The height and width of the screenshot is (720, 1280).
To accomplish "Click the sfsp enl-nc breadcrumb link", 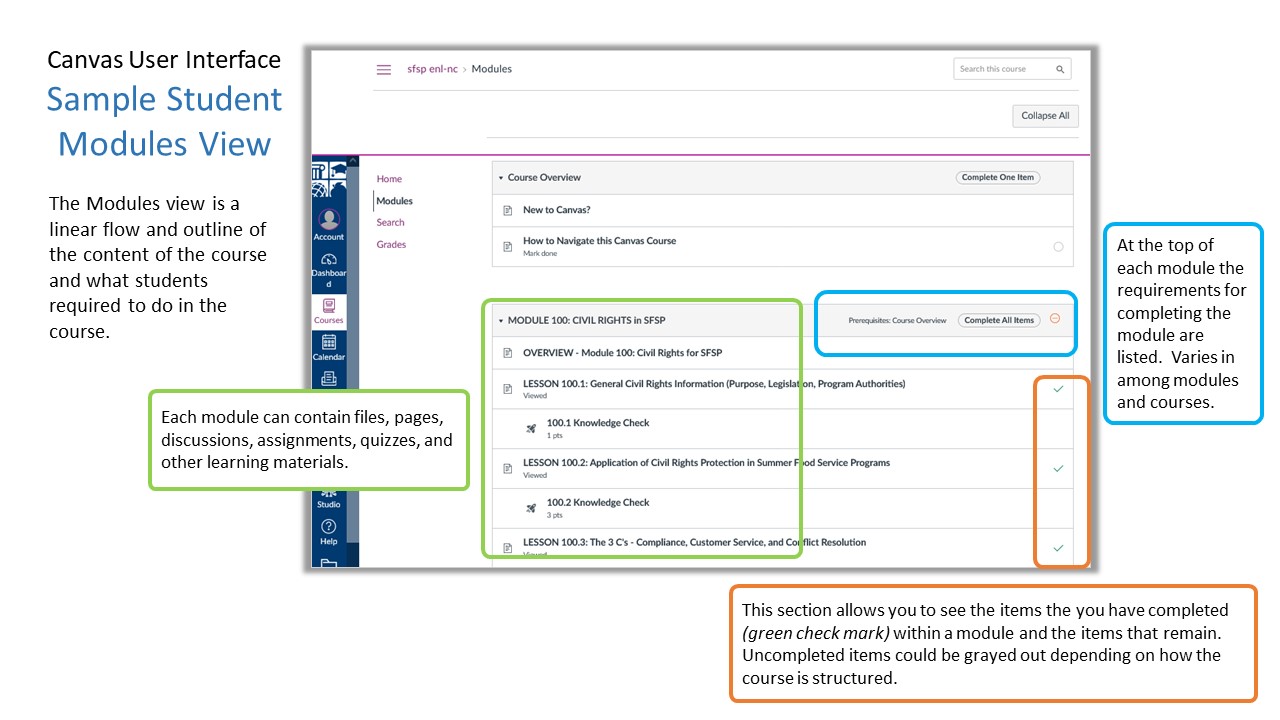I will pos(432,70).
